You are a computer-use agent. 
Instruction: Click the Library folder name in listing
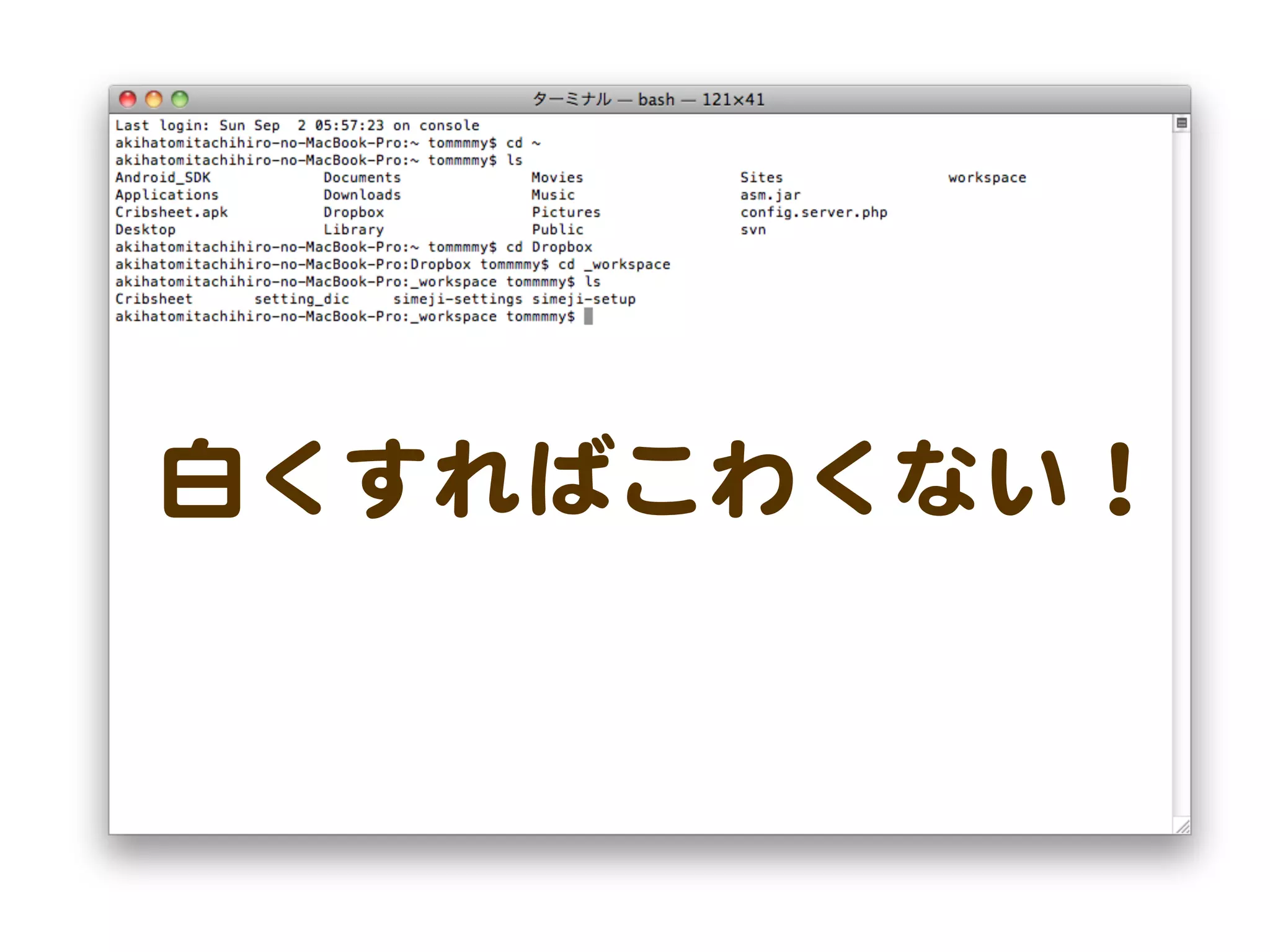pos(353,230)
